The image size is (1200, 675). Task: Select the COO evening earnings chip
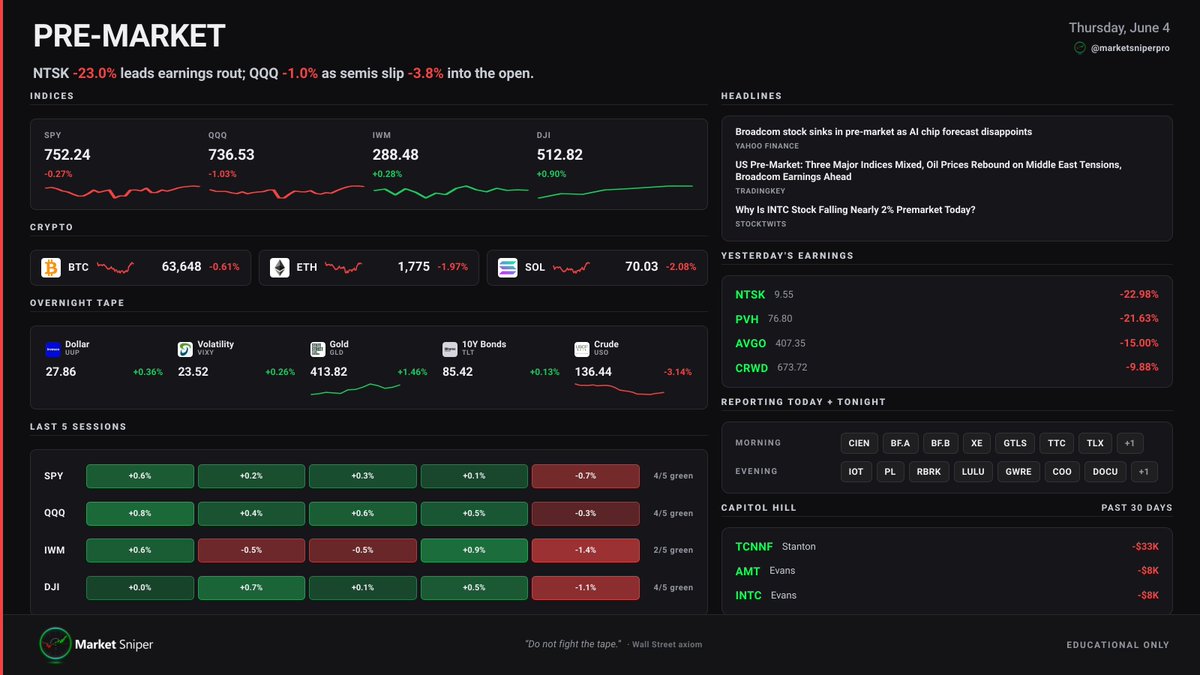(1063, 472)
